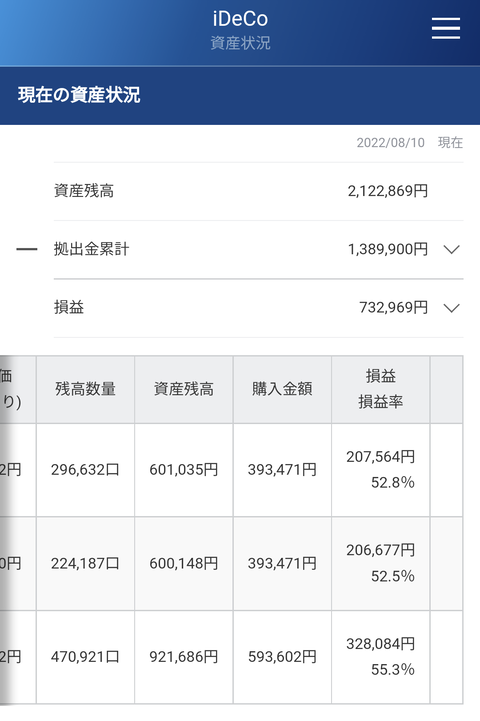The height and width of the screenshot is (721, 480).
Task: Open the hamburger menu icon
Action: coord(446,28)
